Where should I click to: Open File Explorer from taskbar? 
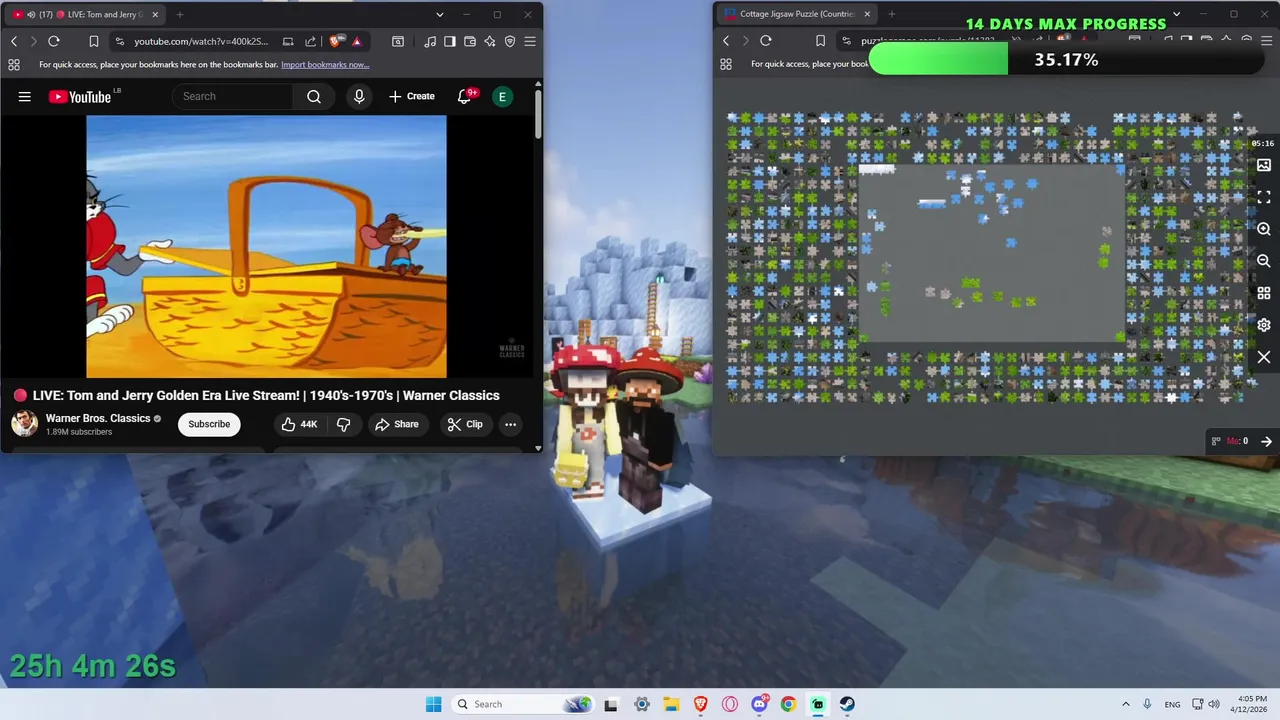tap(671, 704)
